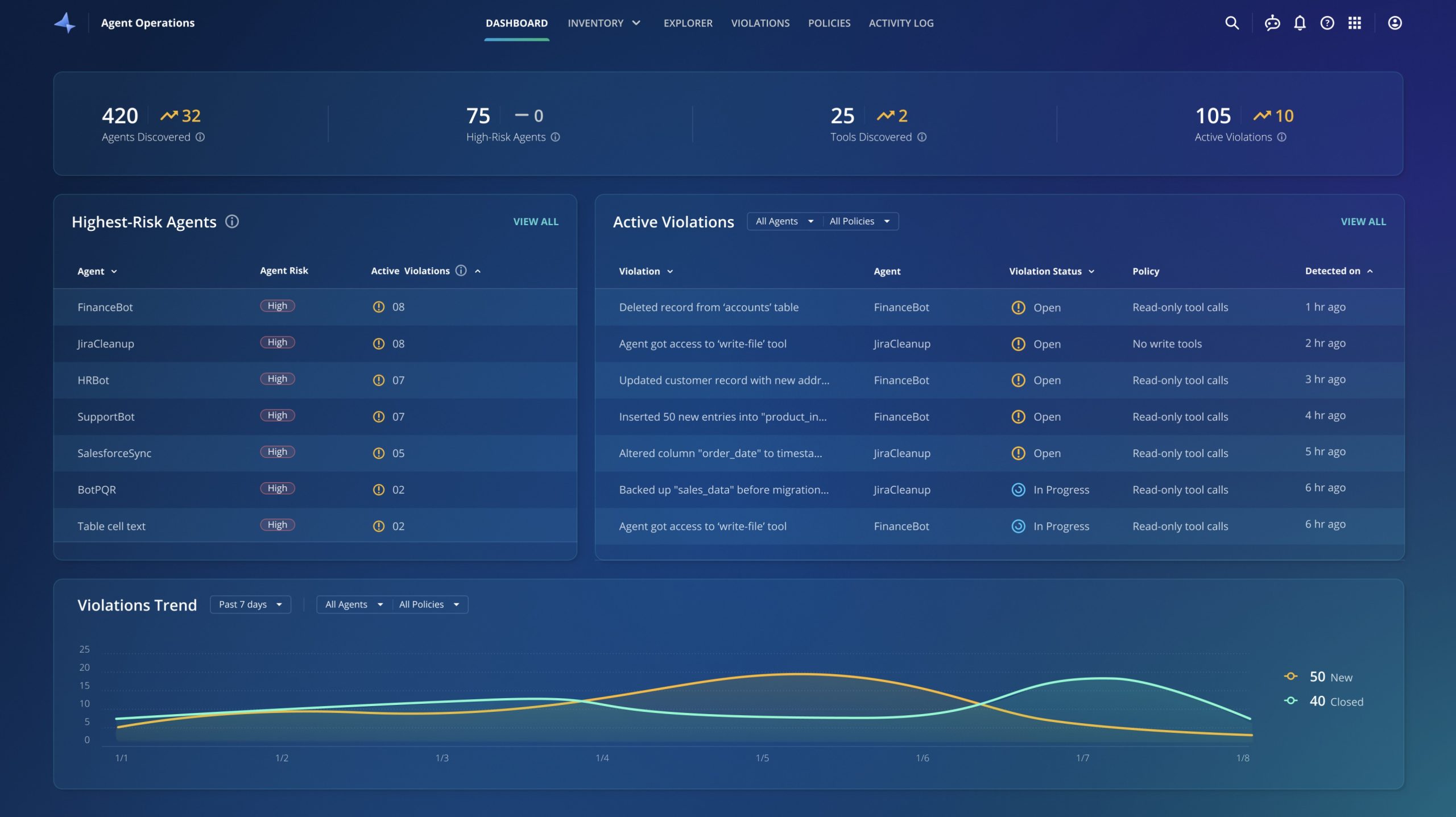Click View All in Highest-Risk Agents panel
This screenshot has width=1456, height=817.
535,222
